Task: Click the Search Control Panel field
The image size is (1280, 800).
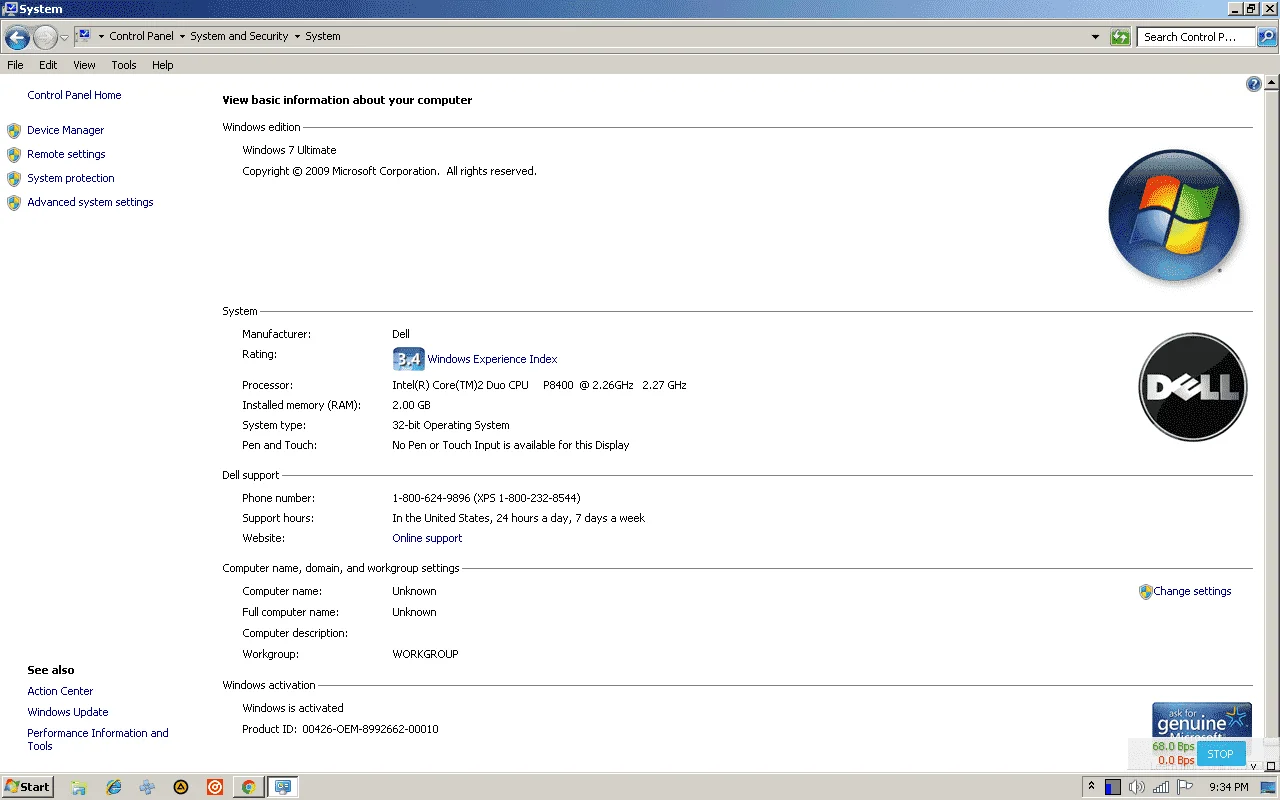Action: coord(1197,37)
